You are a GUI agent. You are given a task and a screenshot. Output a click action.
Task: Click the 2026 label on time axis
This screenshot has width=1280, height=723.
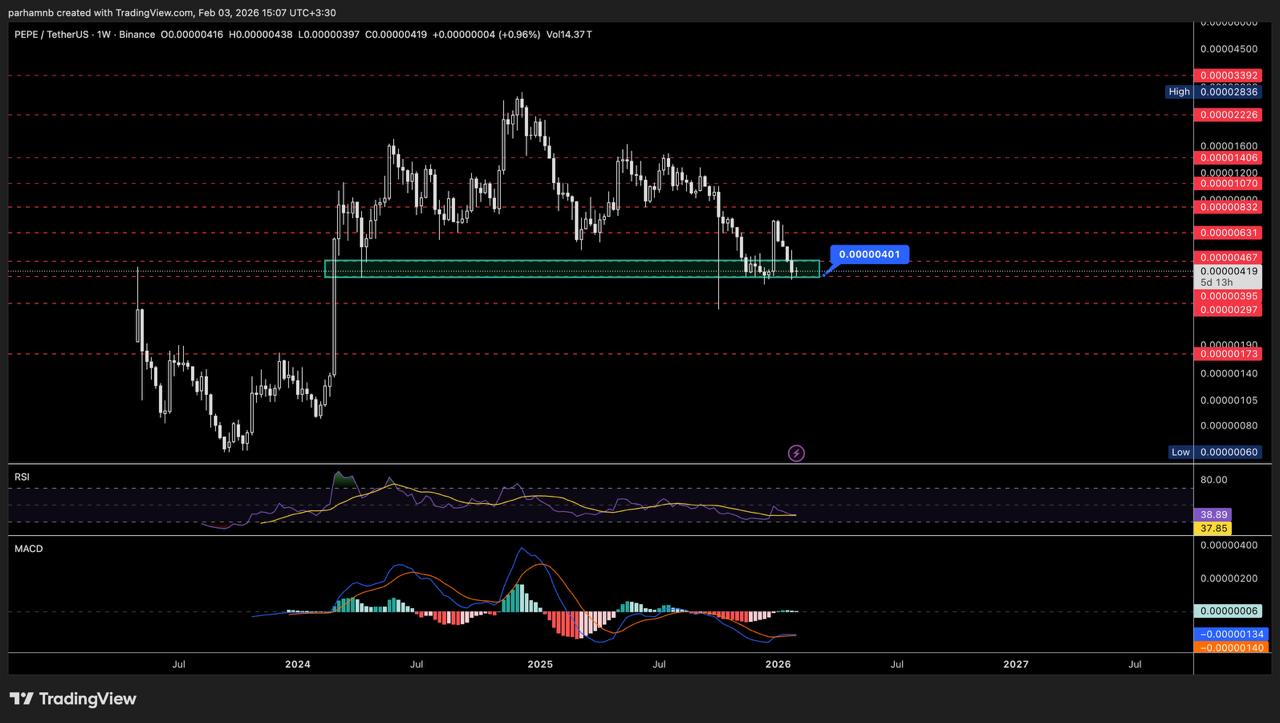[778, 663]
